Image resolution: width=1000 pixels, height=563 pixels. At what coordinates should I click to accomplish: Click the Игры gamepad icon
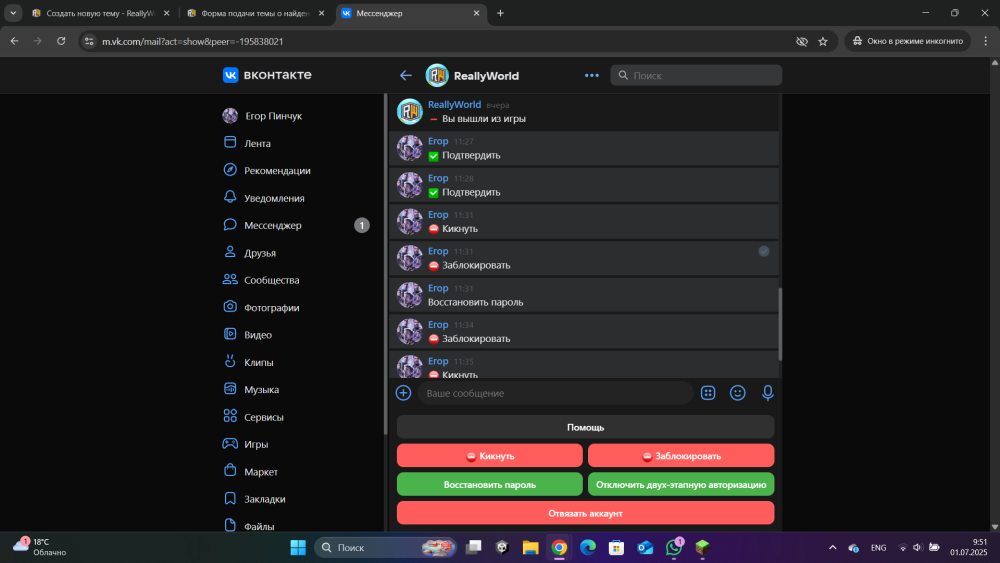click(x=230, y=444)
